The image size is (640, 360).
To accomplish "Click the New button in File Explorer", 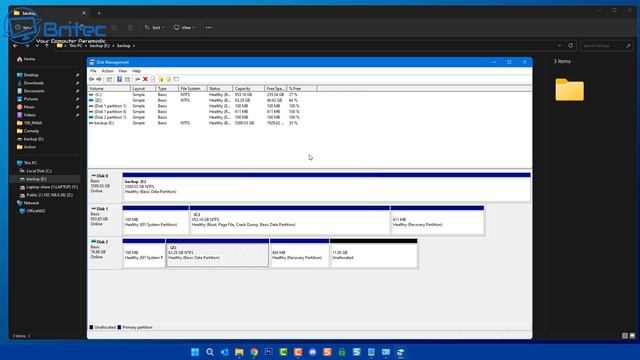I will 24,28.
